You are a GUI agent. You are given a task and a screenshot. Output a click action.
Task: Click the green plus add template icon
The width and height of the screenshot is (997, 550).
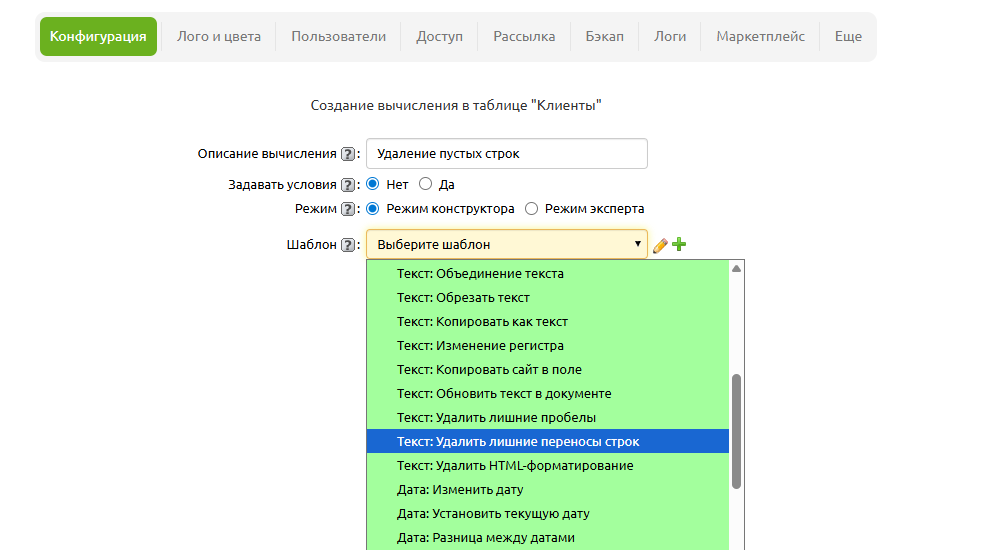[x=679, y=244]
